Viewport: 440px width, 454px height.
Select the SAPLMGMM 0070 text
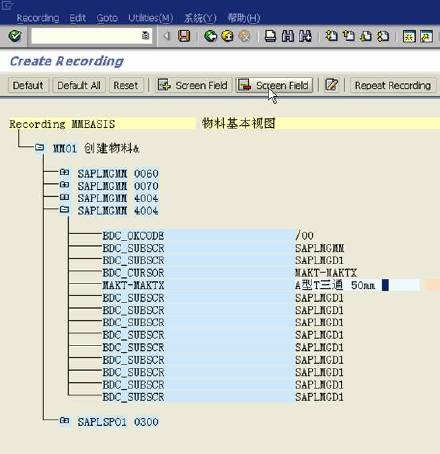(x=118, y=186)
